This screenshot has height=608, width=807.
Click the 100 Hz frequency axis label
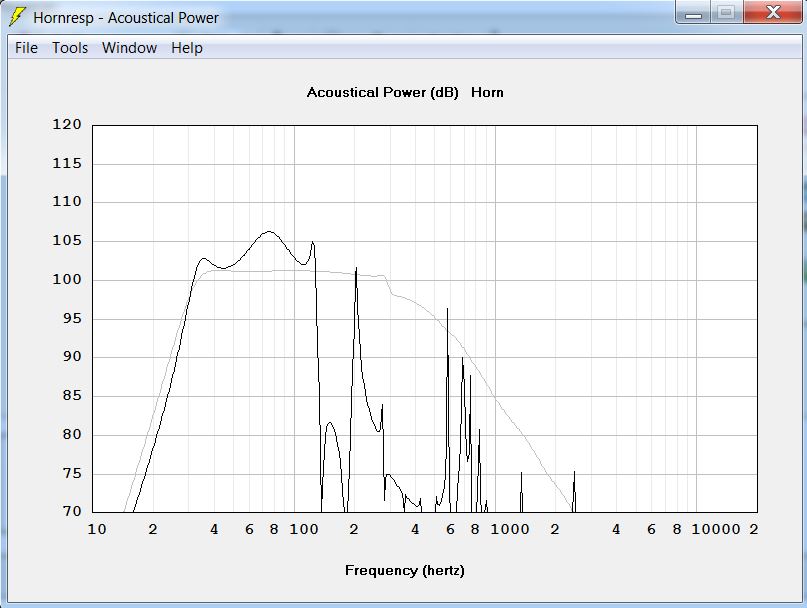[304, 529]
